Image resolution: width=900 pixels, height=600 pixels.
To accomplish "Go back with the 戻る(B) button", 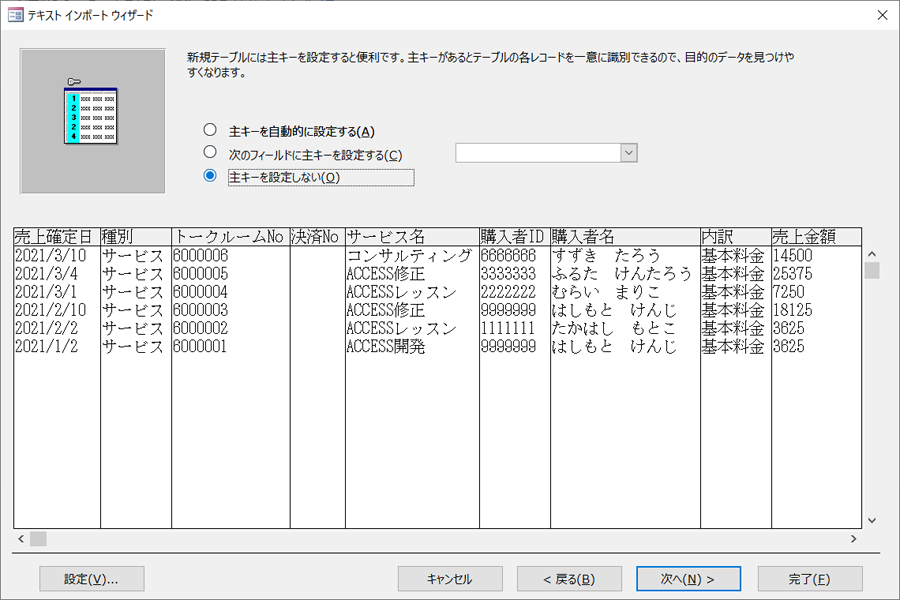I will (x=569, y=579).
